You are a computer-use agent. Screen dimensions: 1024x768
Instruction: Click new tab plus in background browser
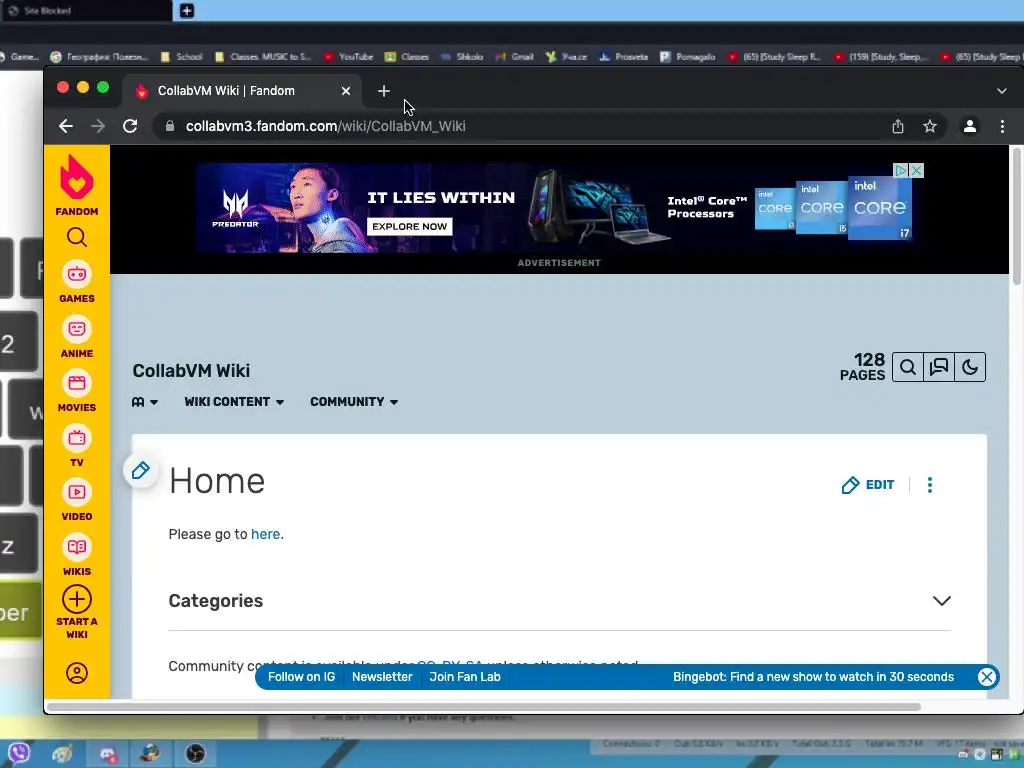click(x=187, y=10)
